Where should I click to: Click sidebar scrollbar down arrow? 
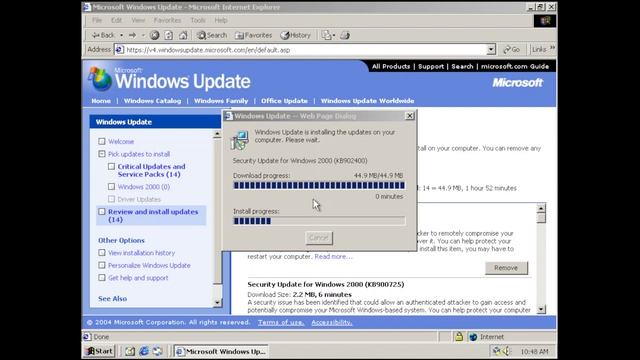(x=217, y=302)
